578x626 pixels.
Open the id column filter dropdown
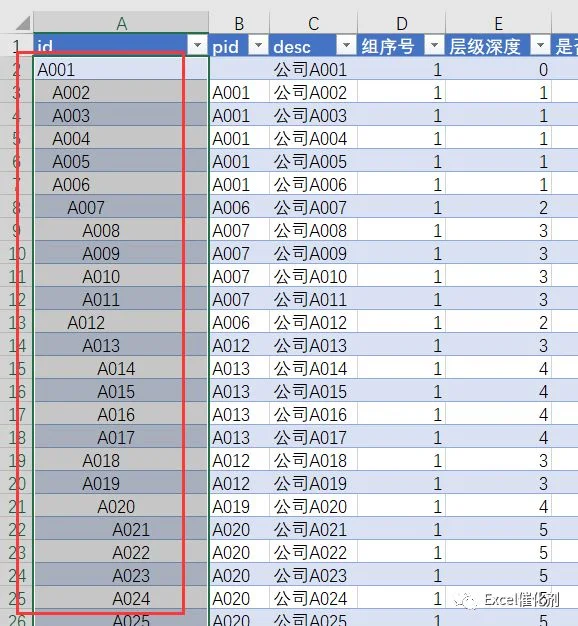click(x=198, y=46)
